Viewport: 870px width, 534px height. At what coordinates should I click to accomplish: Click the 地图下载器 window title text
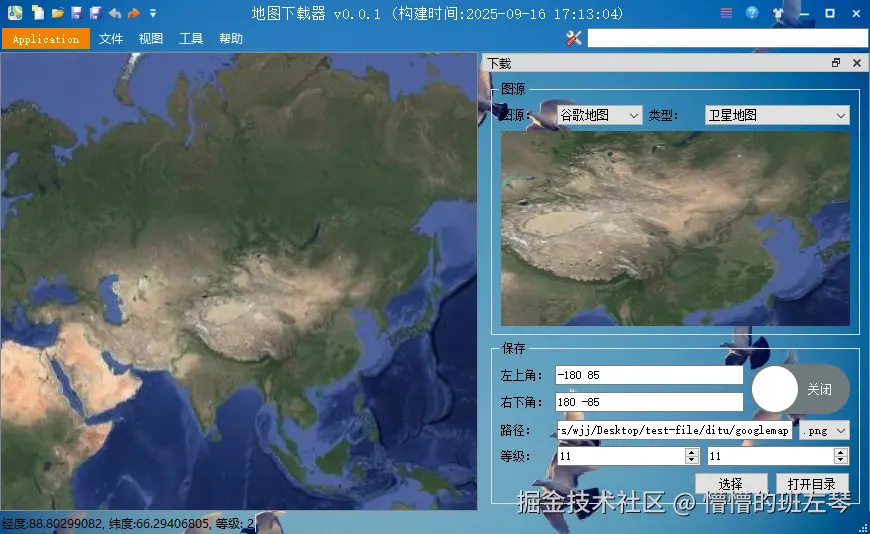tap(437, 13)
